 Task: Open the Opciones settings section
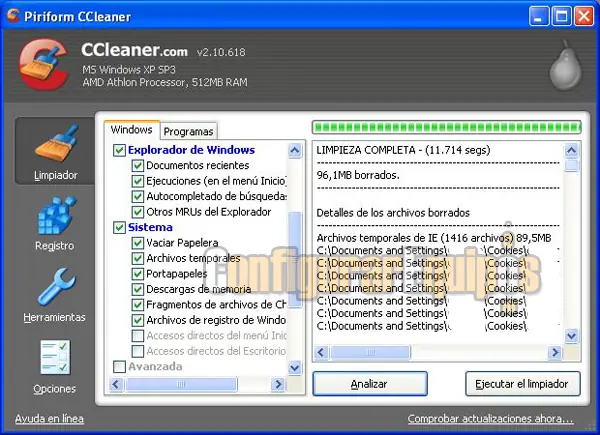(x=55, y=366)
